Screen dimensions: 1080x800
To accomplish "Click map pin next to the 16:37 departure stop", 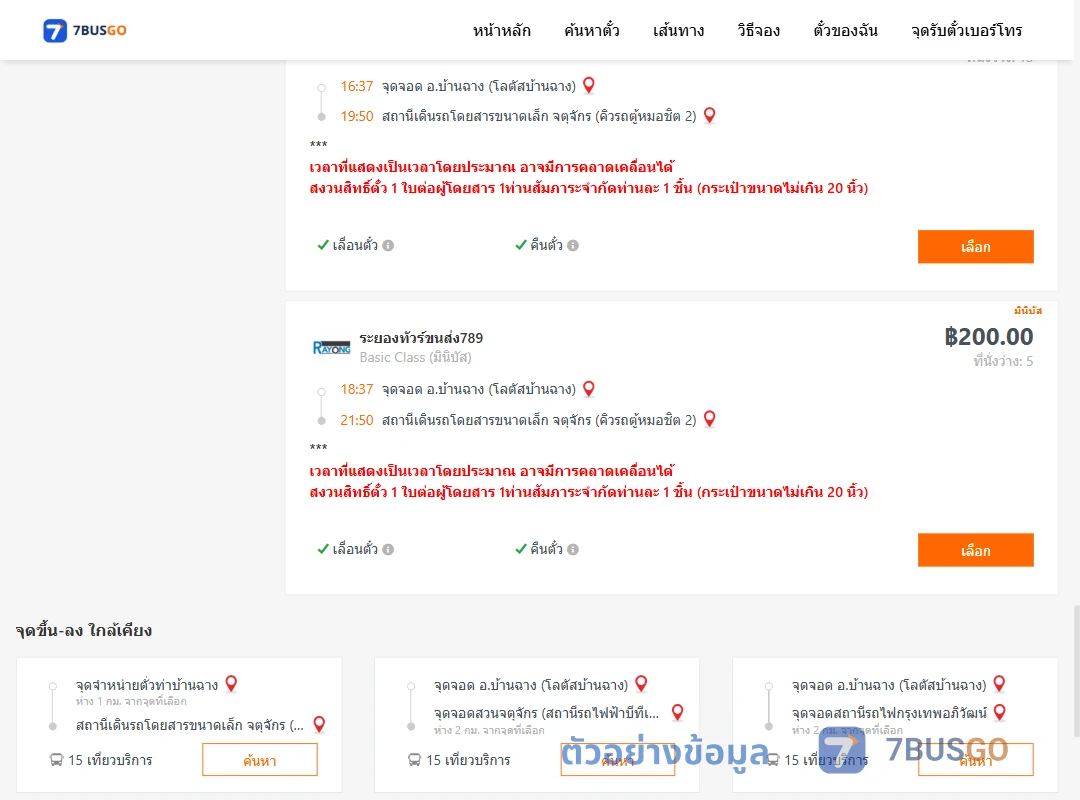I will [589, 85].
